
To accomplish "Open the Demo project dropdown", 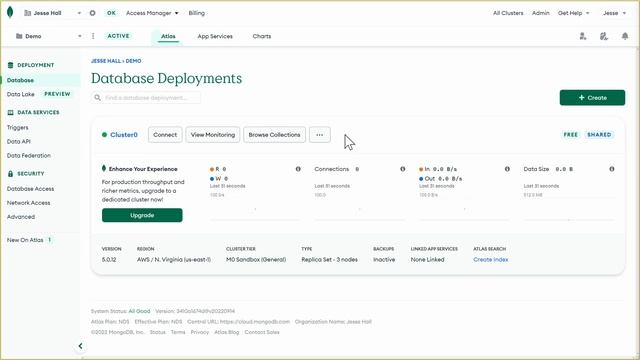I will pyautogui.click(x=48, y=36).
